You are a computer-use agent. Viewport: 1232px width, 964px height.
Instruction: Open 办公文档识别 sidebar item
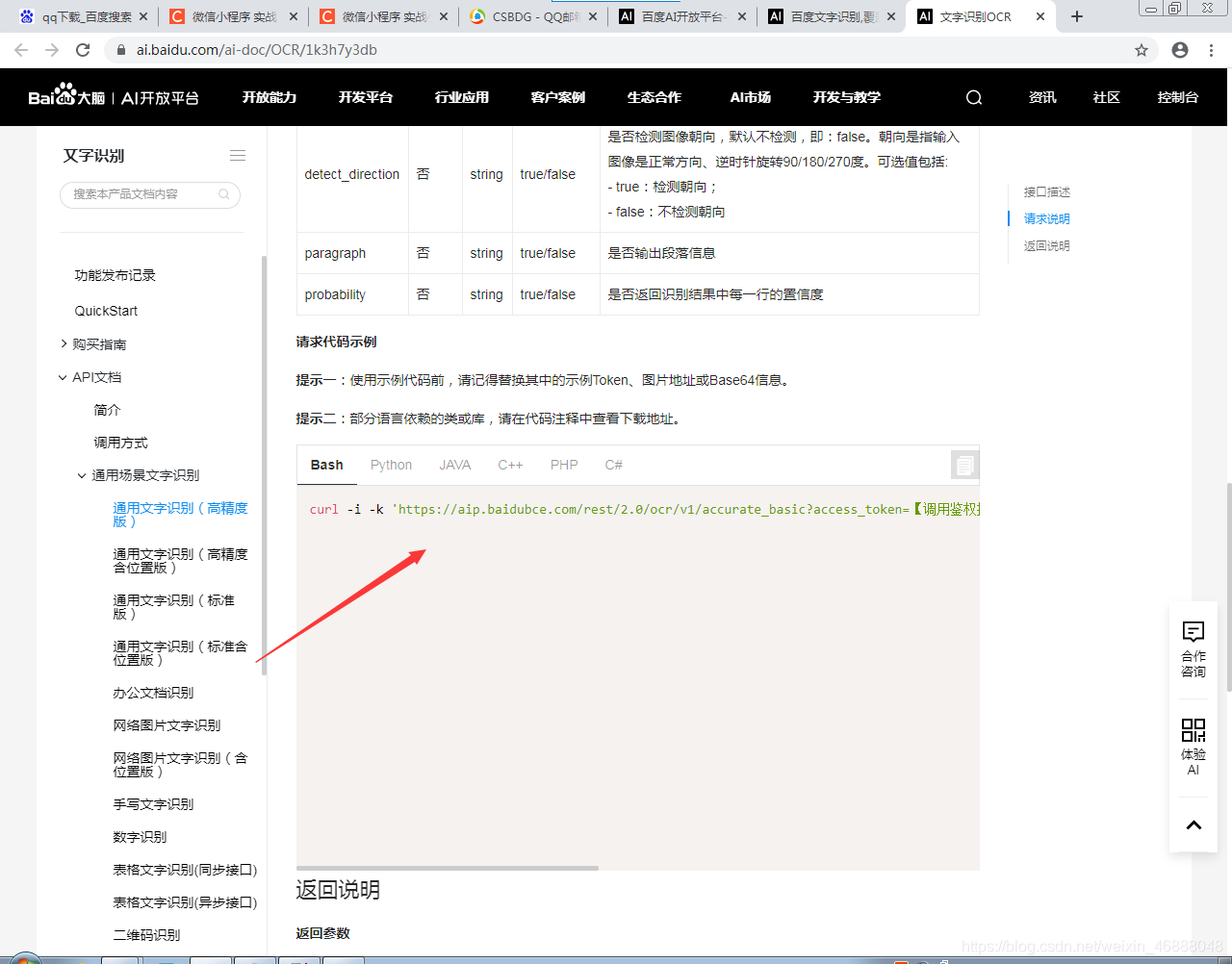click(153, 693)
